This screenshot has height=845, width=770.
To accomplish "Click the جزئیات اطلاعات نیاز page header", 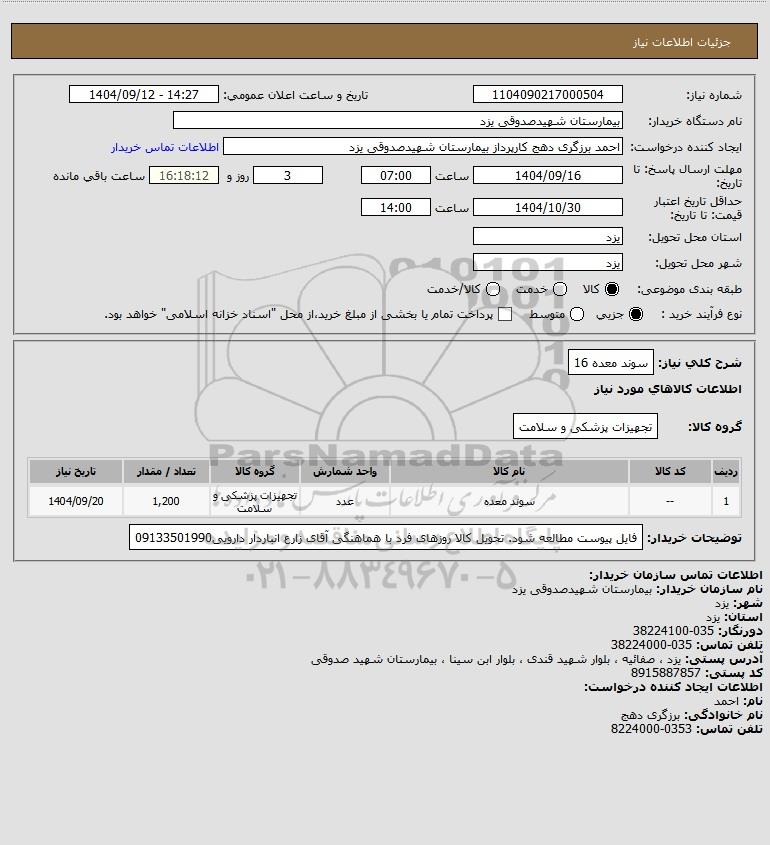I will point(682,42).
